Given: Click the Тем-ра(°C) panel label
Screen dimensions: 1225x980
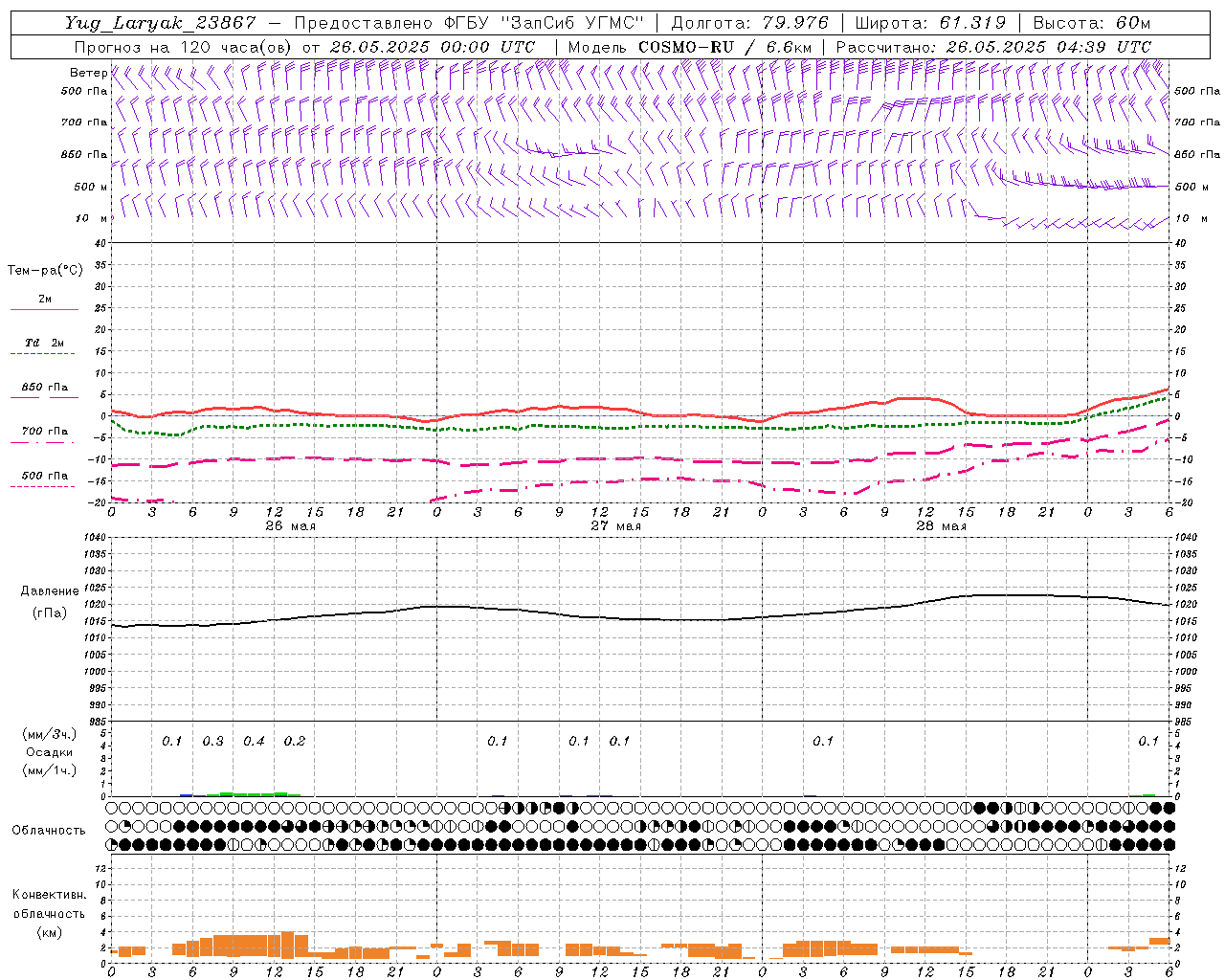Looking at the screenshot, I should (45, 271).
